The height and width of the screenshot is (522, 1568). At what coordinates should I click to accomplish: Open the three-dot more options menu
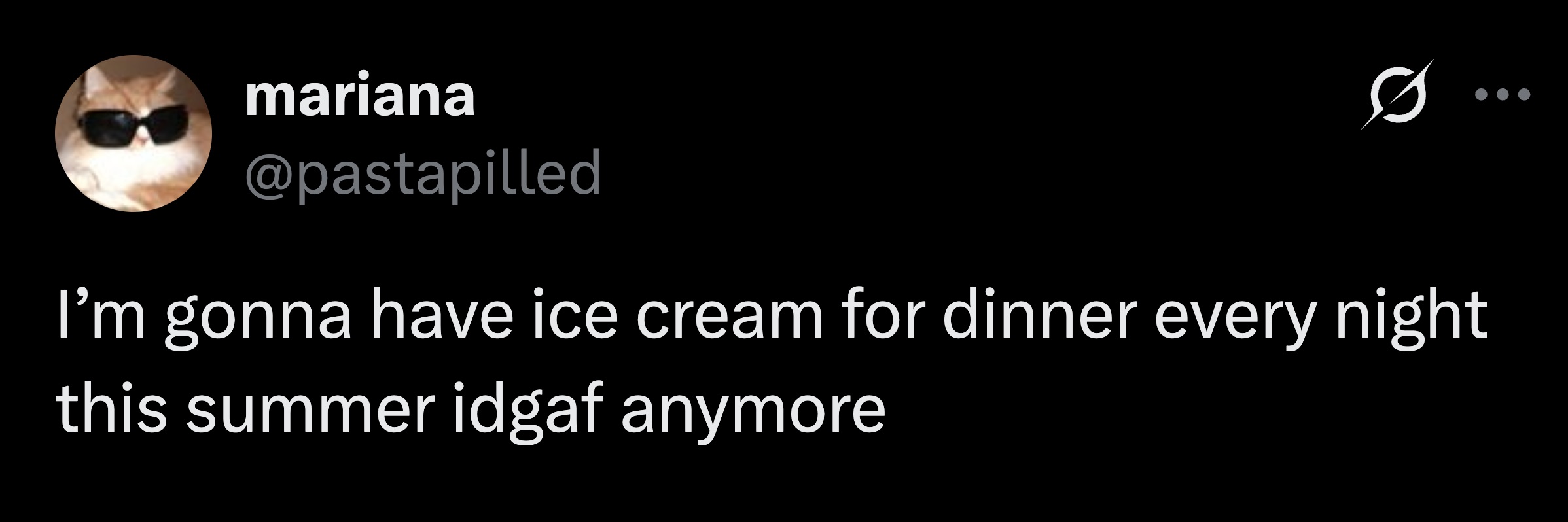pos(1502,113)
